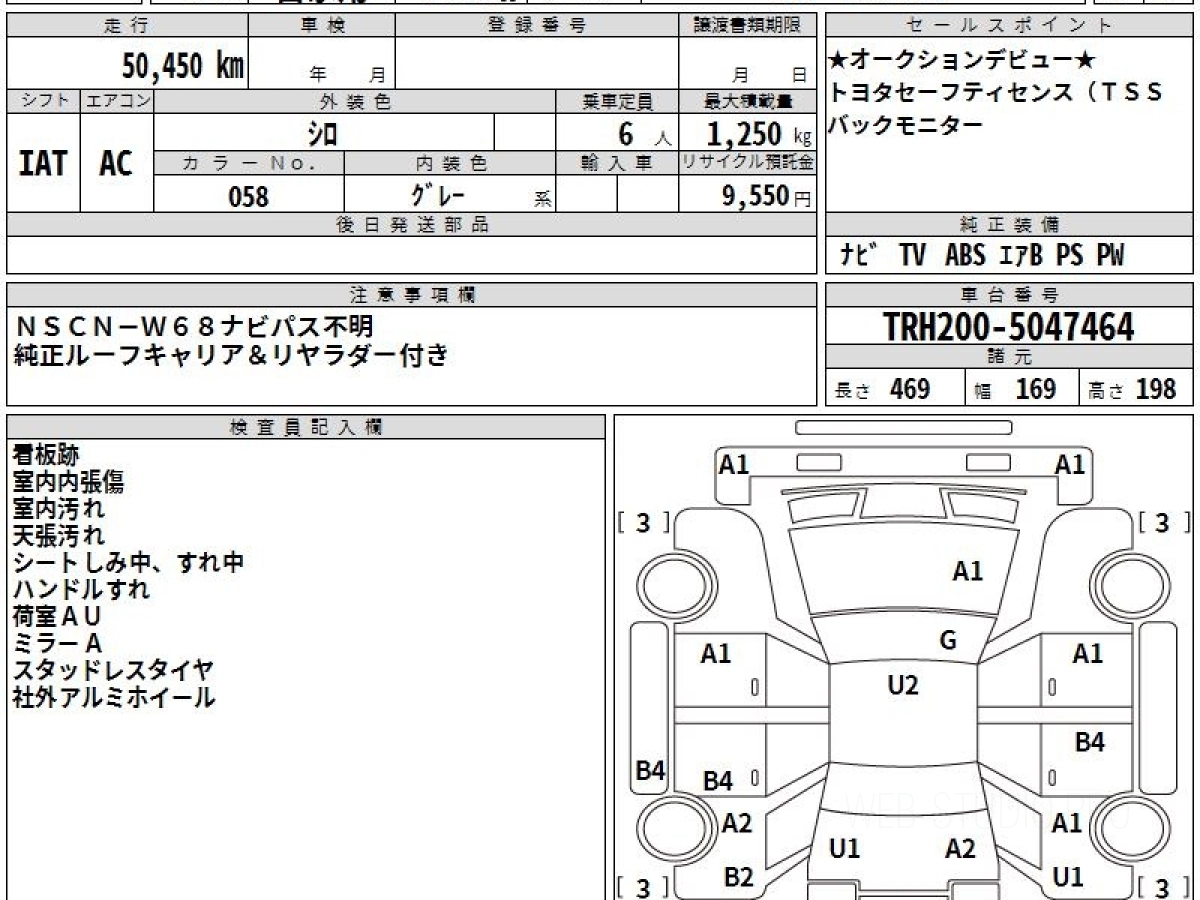
Task: Select the ハンドルすれ inspector note
Action: [82, 590]
